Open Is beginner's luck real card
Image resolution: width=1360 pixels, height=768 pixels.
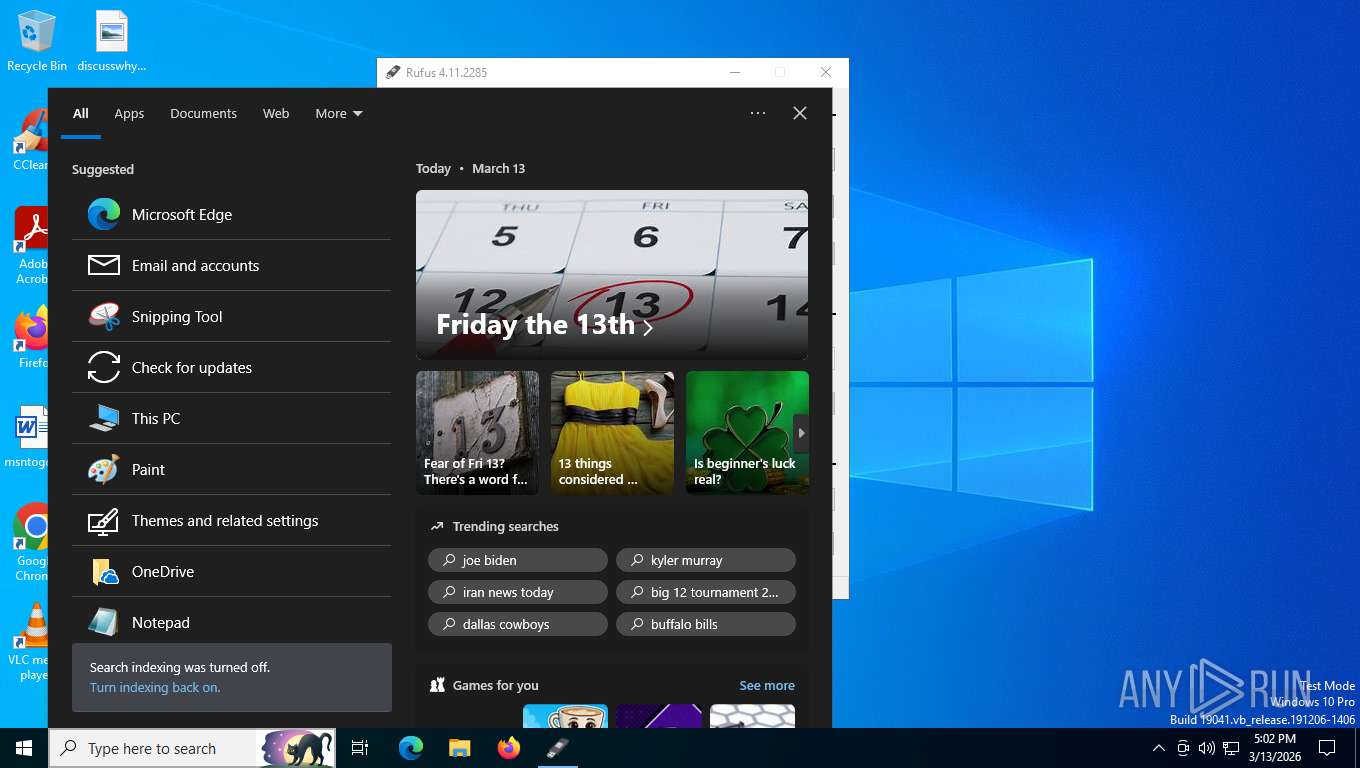[747, 432]
